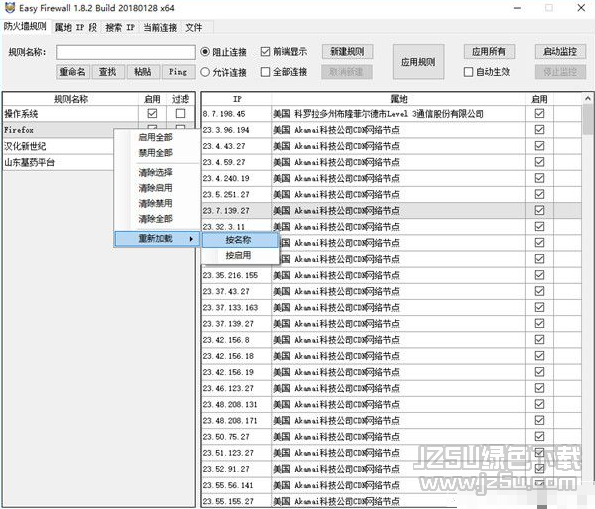Select 按名称 in reload submenu
595x509 pixels.
tap(241, 240)
